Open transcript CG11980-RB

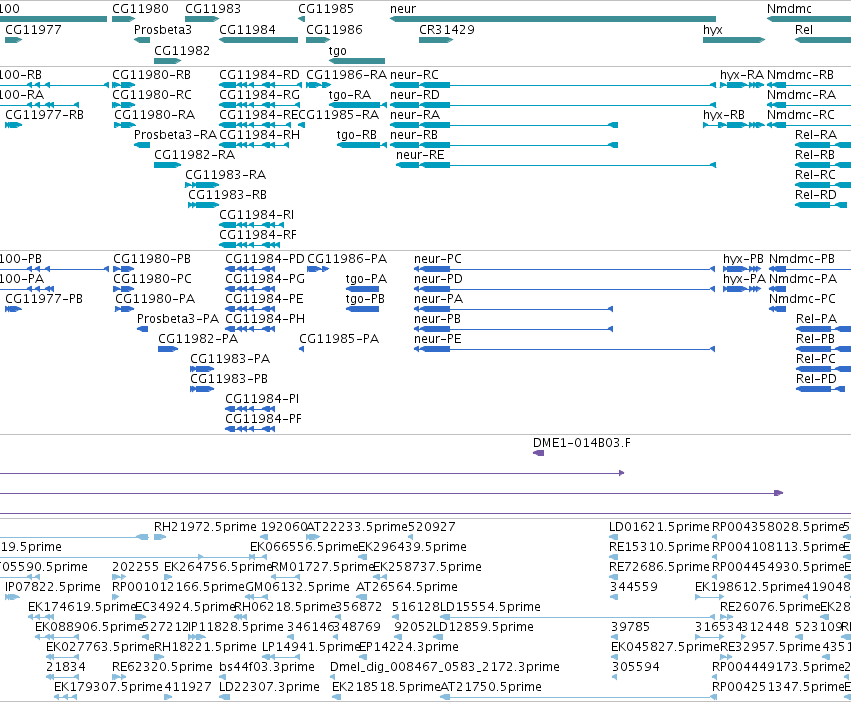151,74
